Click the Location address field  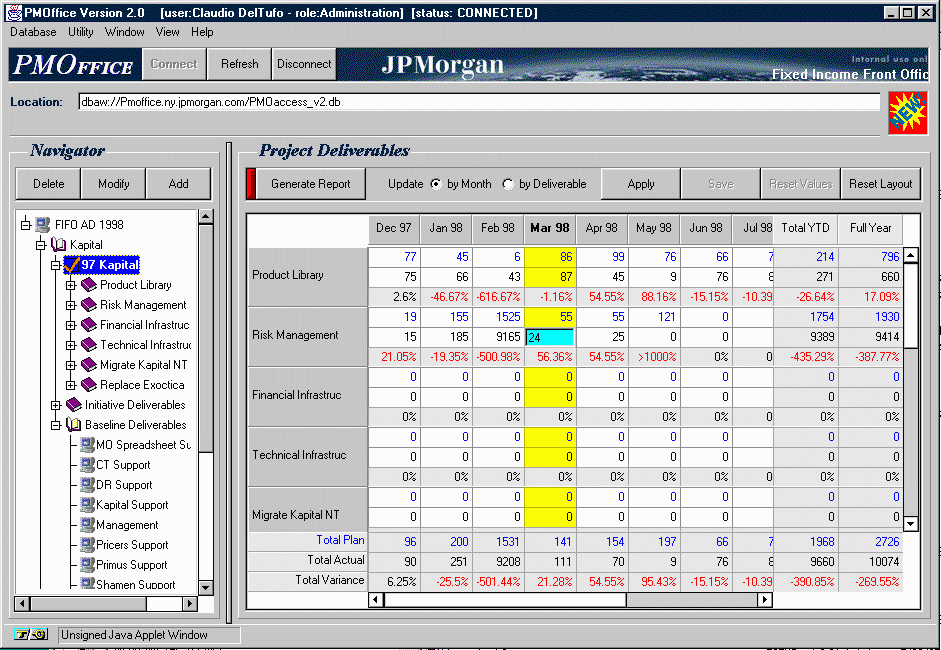[x=479, y=102]
